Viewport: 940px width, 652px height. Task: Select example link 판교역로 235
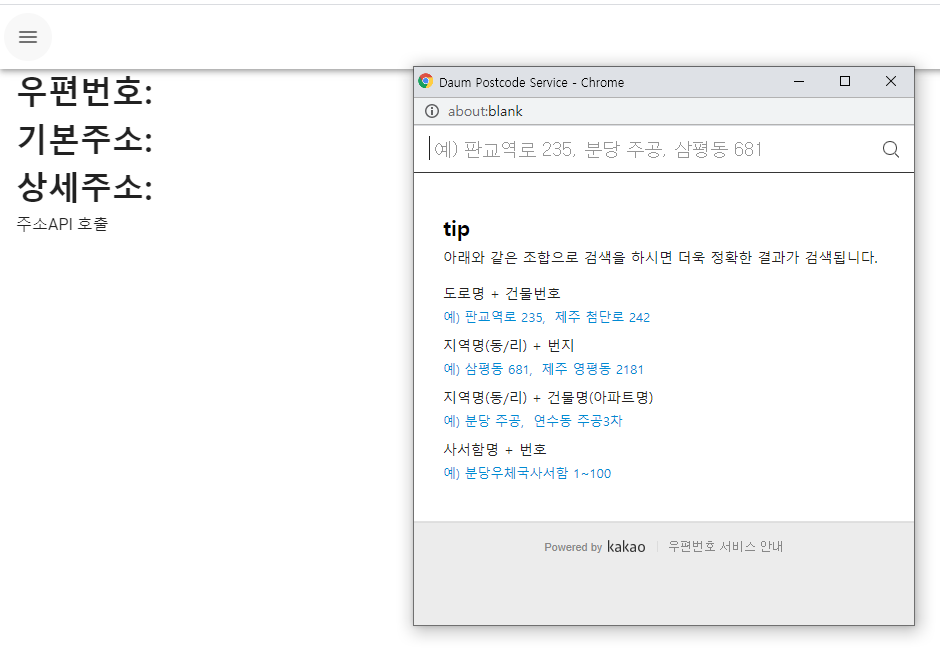click(505, 317)
